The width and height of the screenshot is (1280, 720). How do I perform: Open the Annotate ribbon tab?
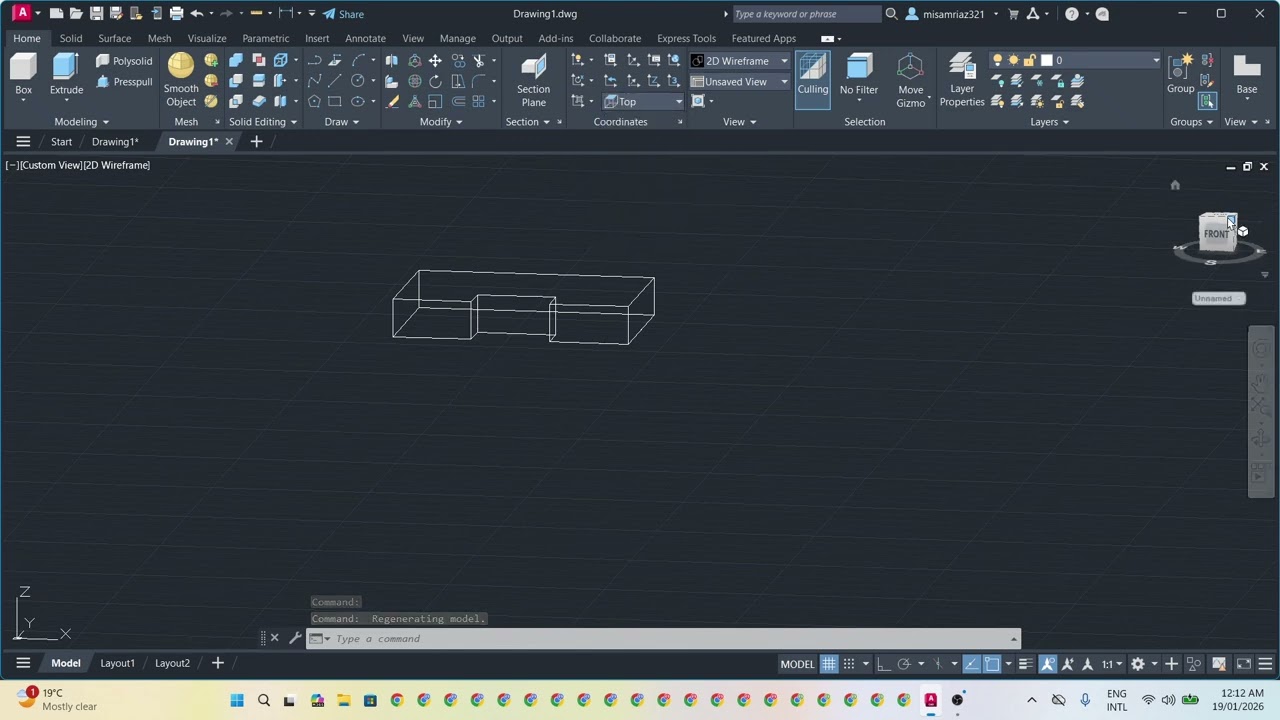(x=365, y=38)
